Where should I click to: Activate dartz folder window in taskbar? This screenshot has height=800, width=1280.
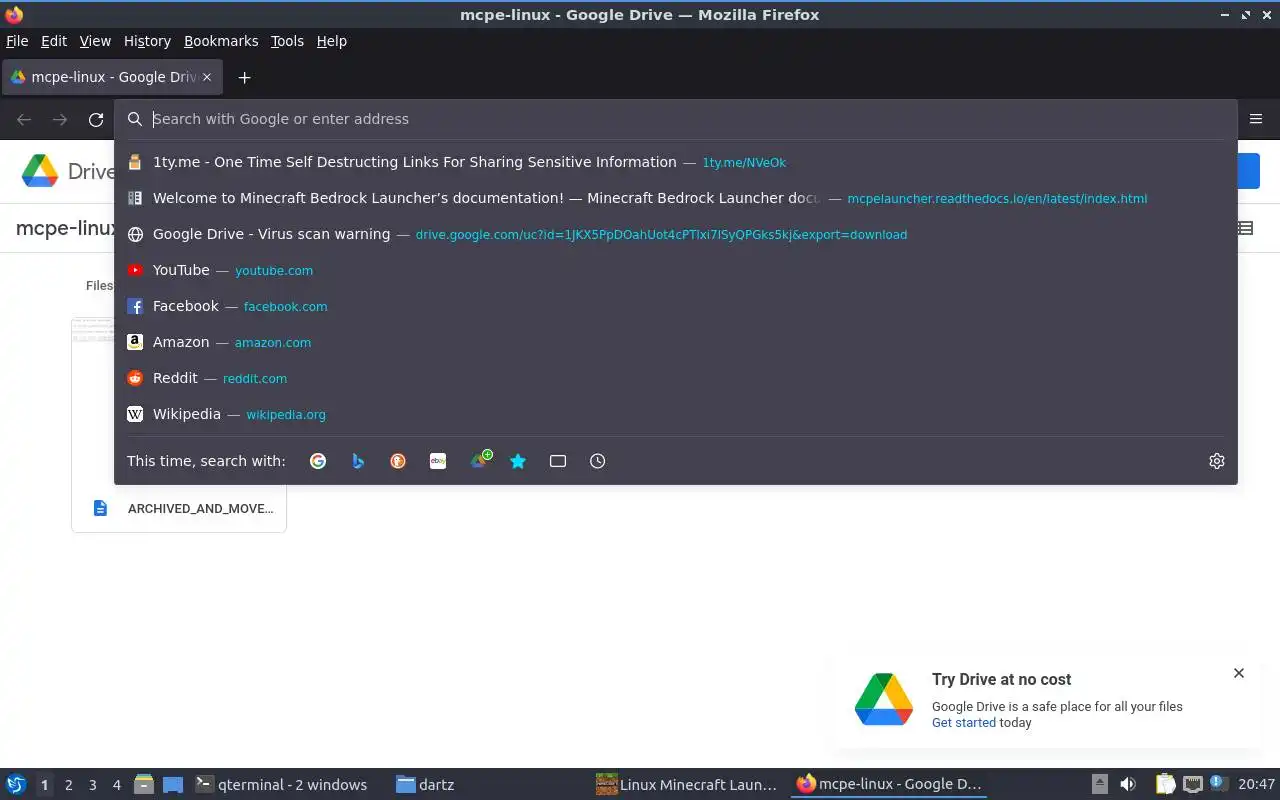click(x=426, y=785)
